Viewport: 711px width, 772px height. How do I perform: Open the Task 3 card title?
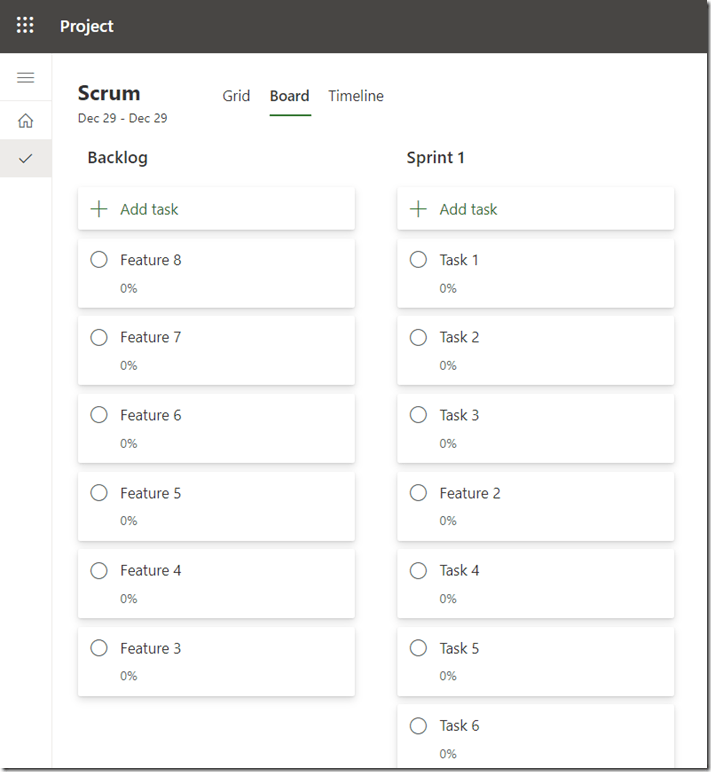459,415
